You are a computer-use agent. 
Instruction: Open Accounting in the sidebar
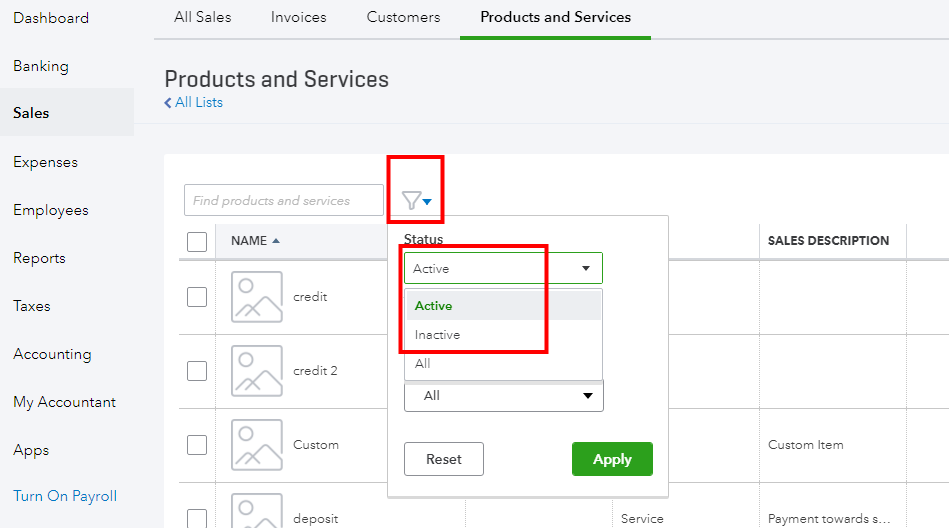coord(52,354)
